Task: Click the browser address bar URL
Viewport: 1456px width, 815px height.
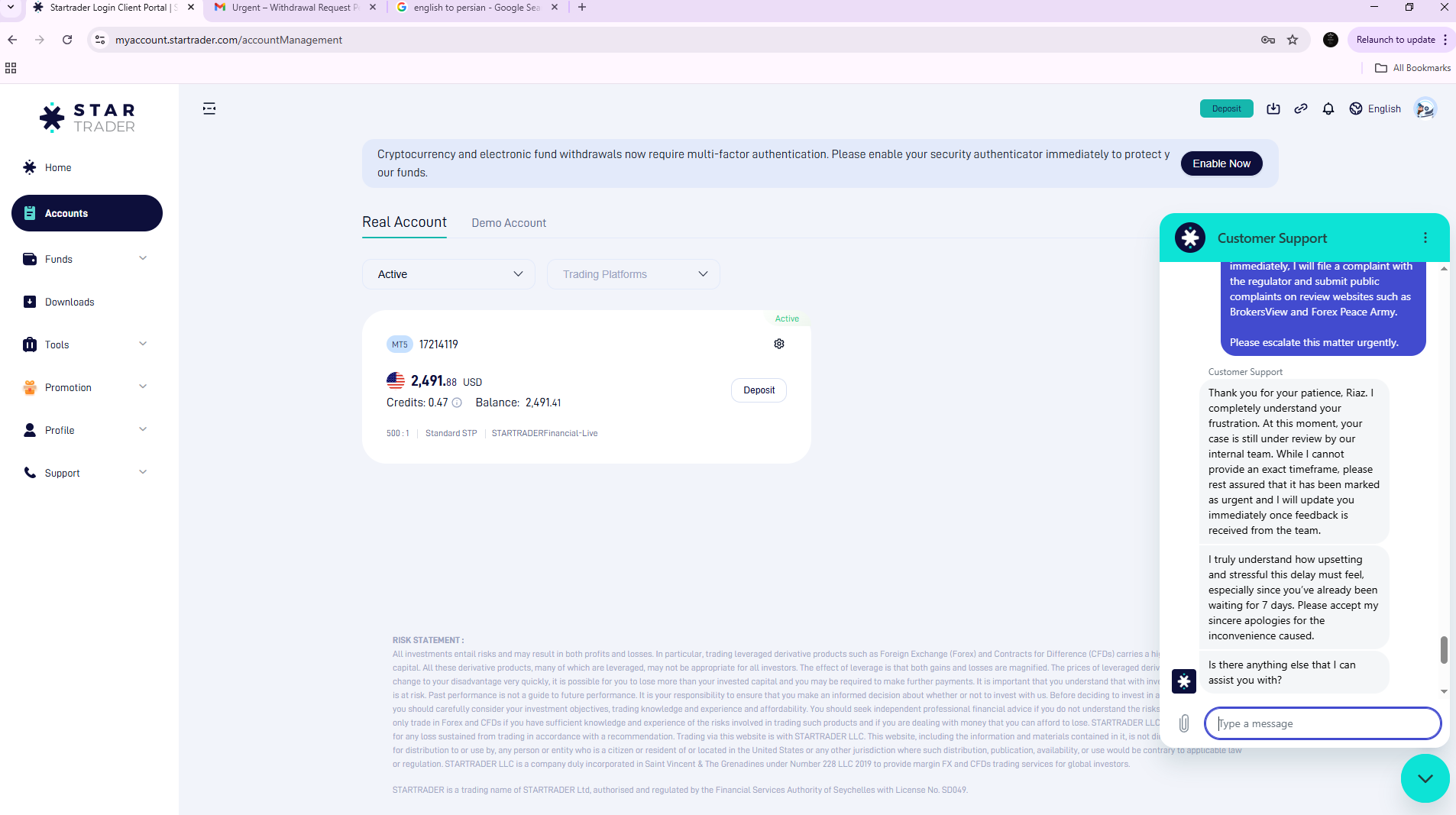Action: coord(228,40)
